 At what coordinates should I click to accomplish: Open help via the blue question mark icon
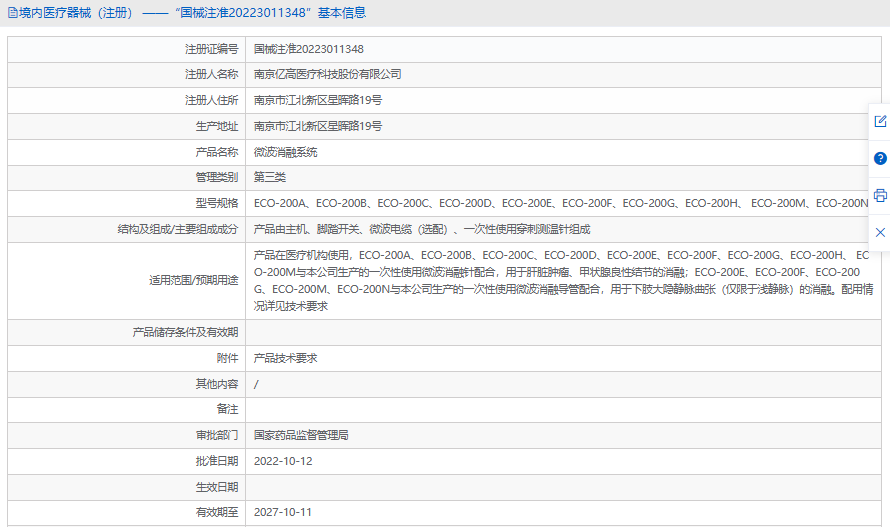click(x=880, y=158)
